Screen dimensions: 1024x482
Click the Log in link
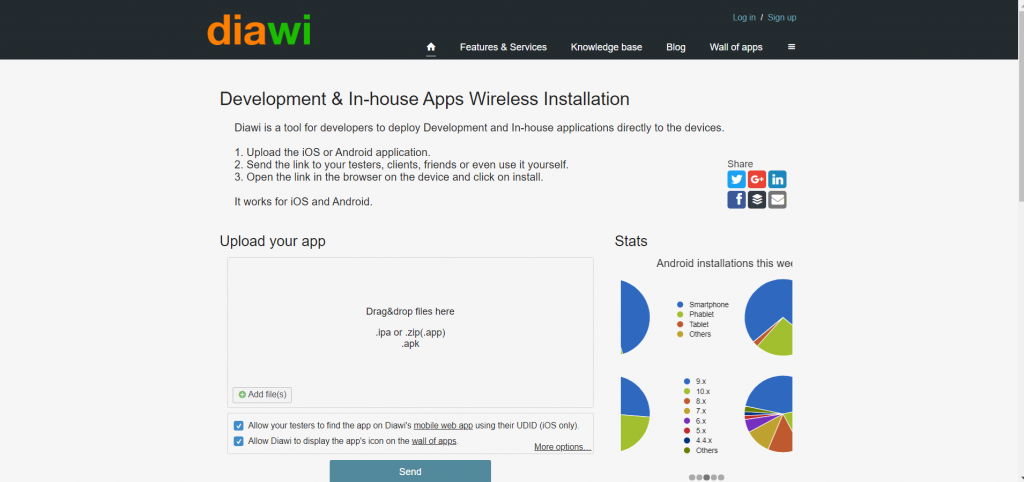tap(744, 18)
